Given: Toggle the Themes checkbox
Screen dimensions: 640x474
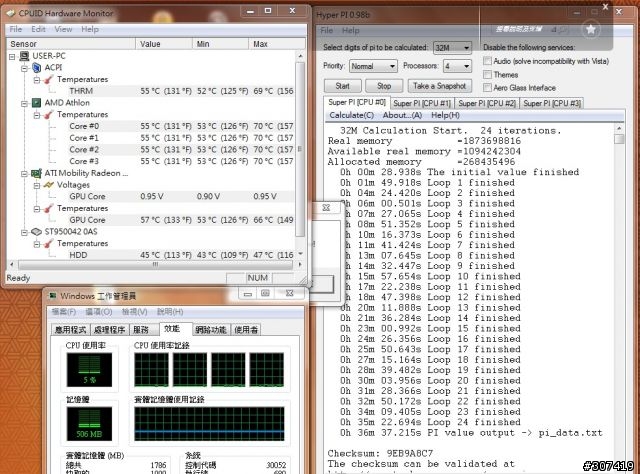Looking at the screenshot, I should 487,74.
